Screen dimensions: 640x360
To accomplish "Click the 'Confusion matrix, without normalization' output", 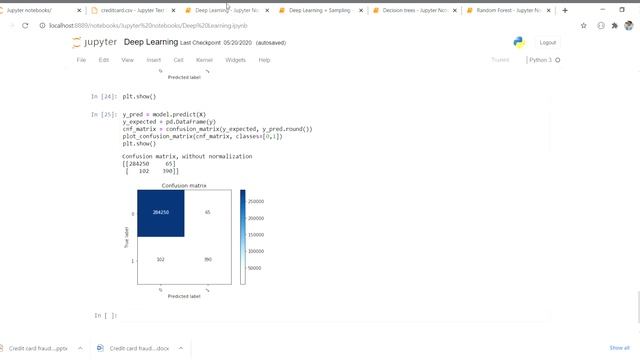I will click(187, 156).
